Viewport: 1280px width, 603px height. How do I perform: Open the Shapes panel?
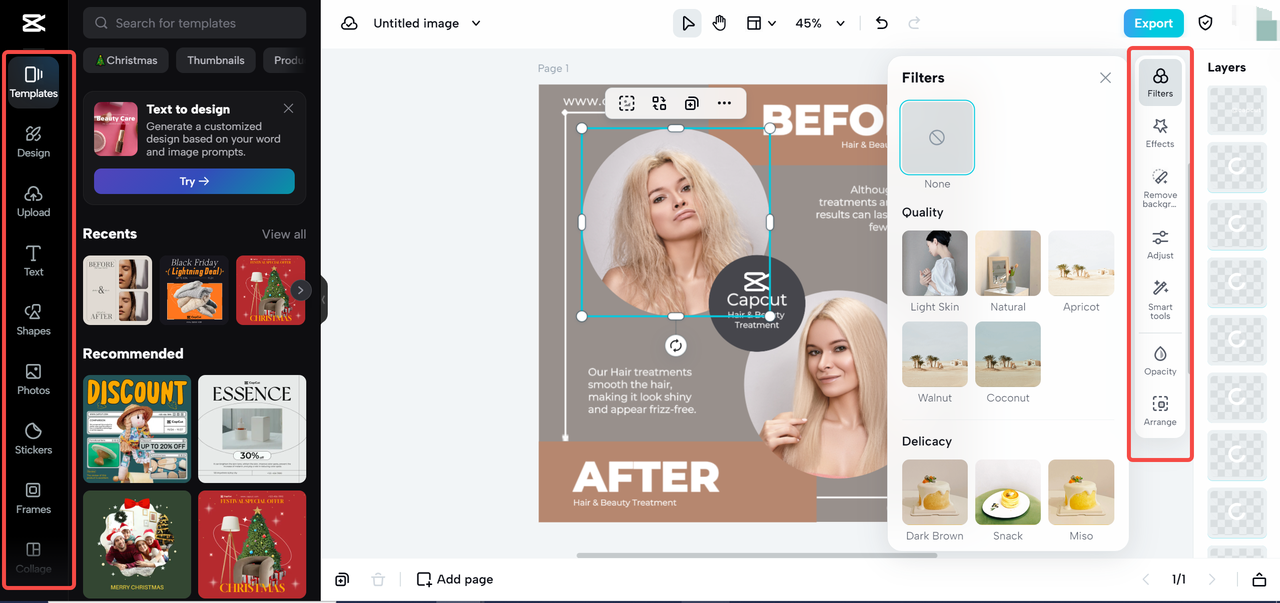[x=34, y=320]
